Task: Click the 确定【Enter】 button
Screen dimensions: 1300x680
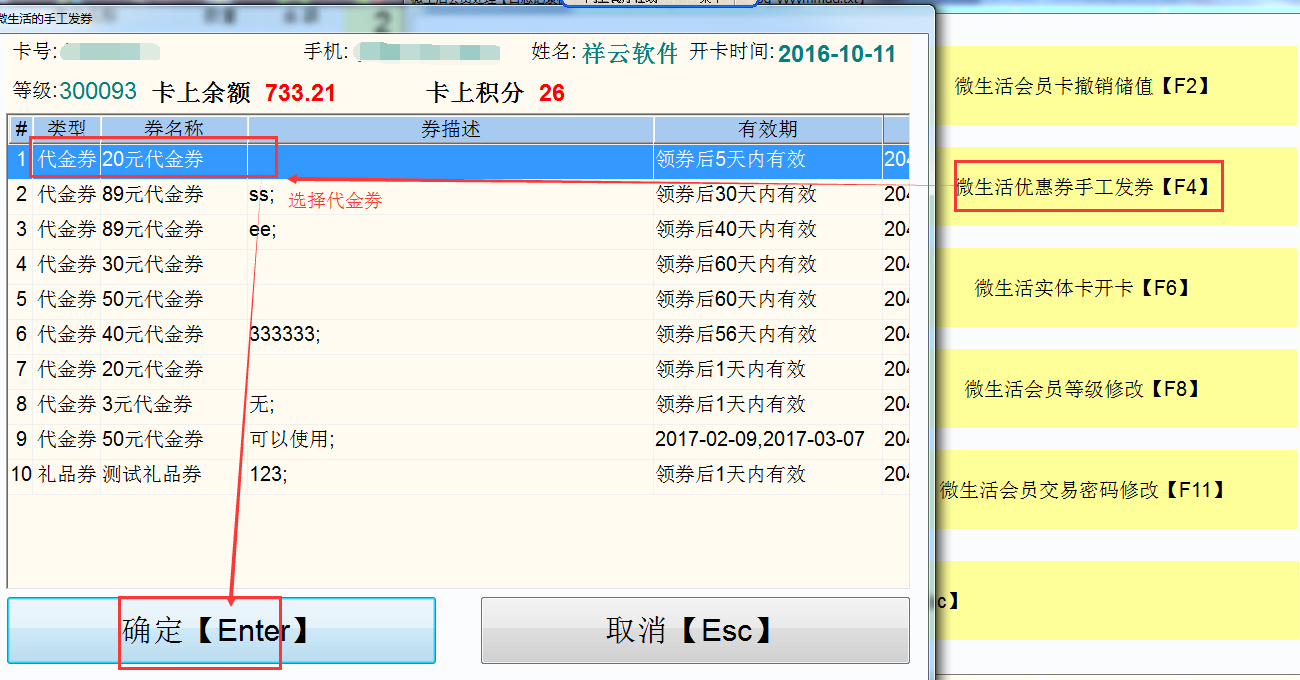Action: click(221, 630)
